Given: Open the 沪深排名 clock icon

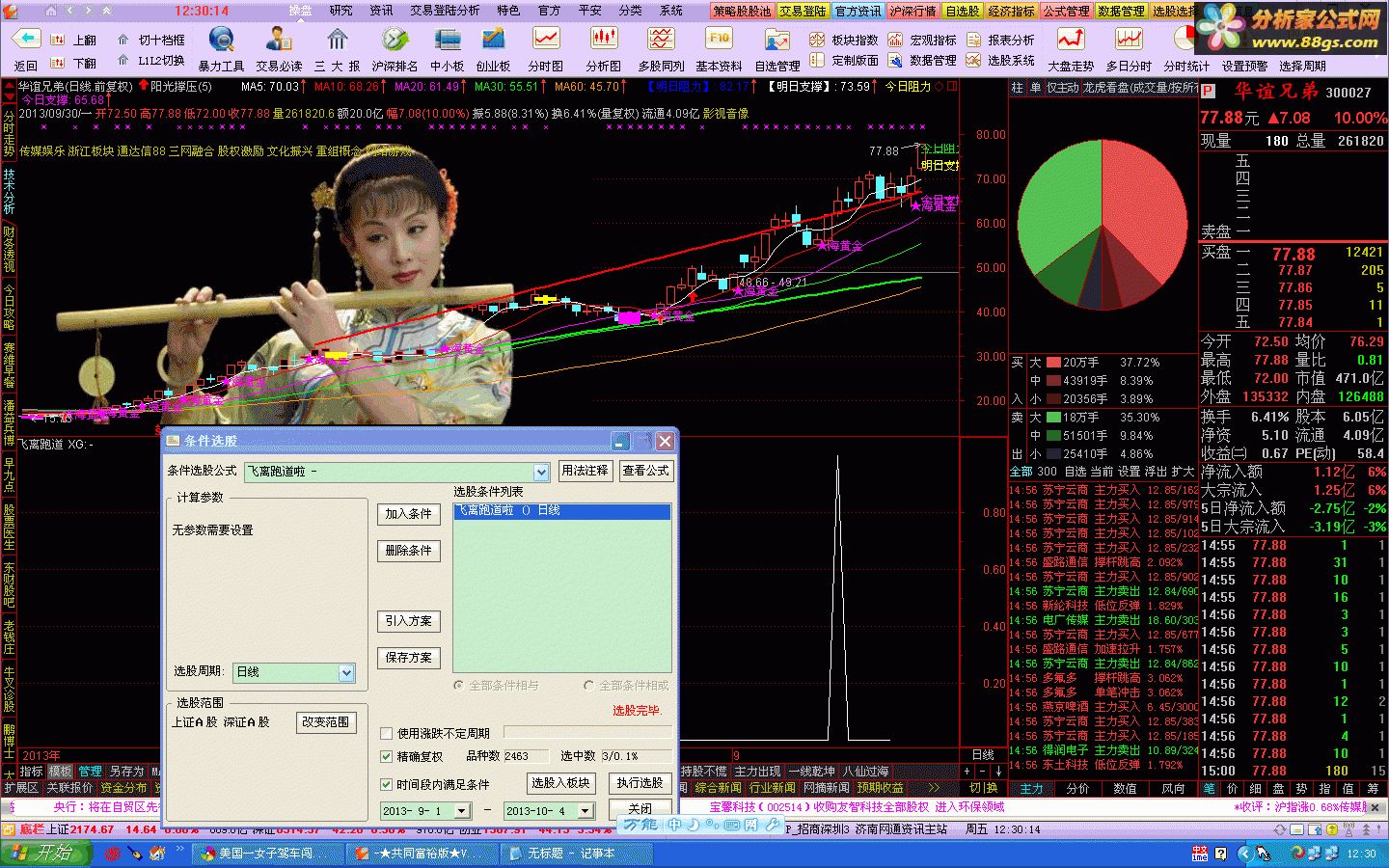Looking at the screenshot, I should pos(395,40).
